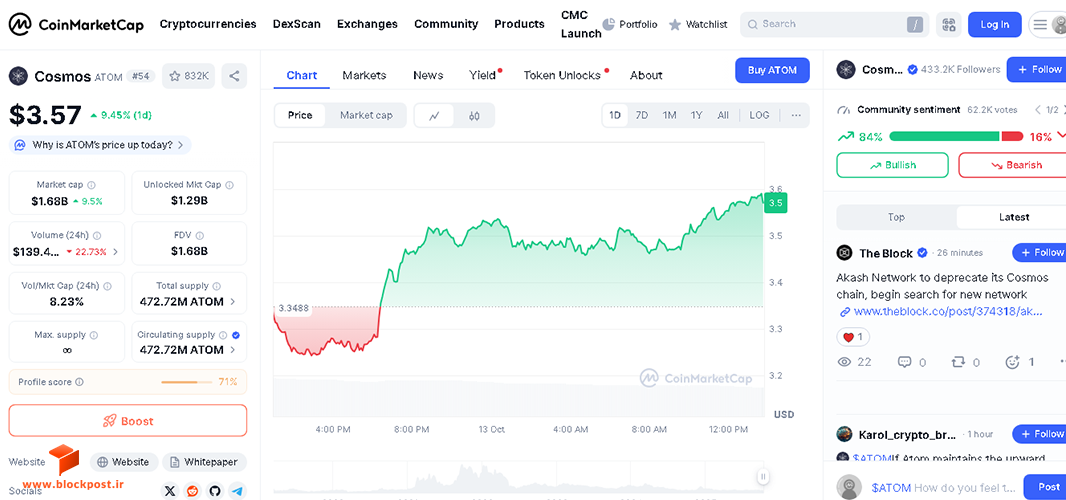Image resolution: width=1066 pixels, height=500 pixels.
Task: Open CMC Launch menu
Action: (581, 24)
